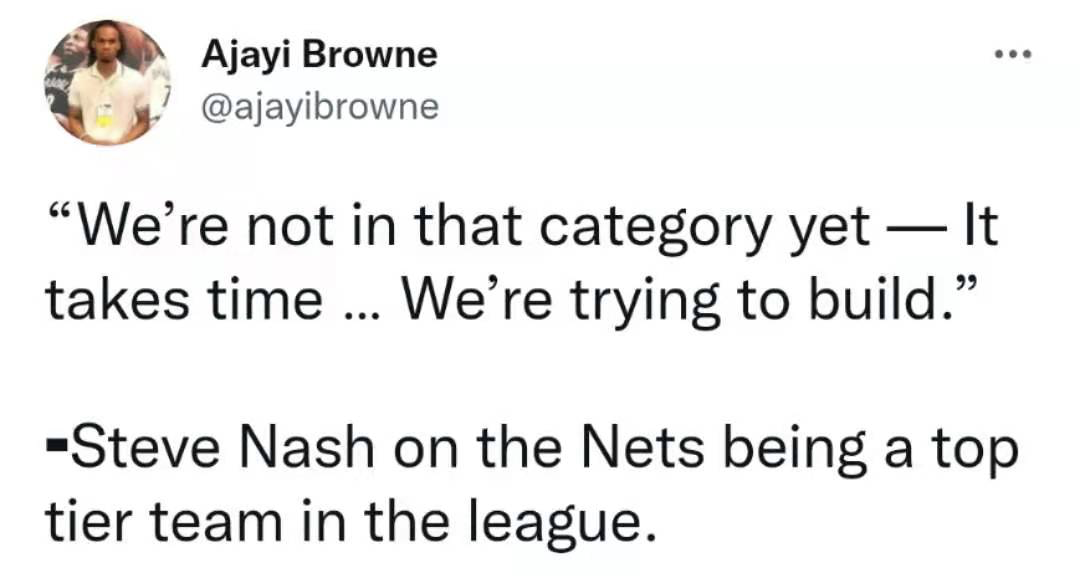
Task: Click the word "Nets" in the tweet
Action: tap(642, 448)
